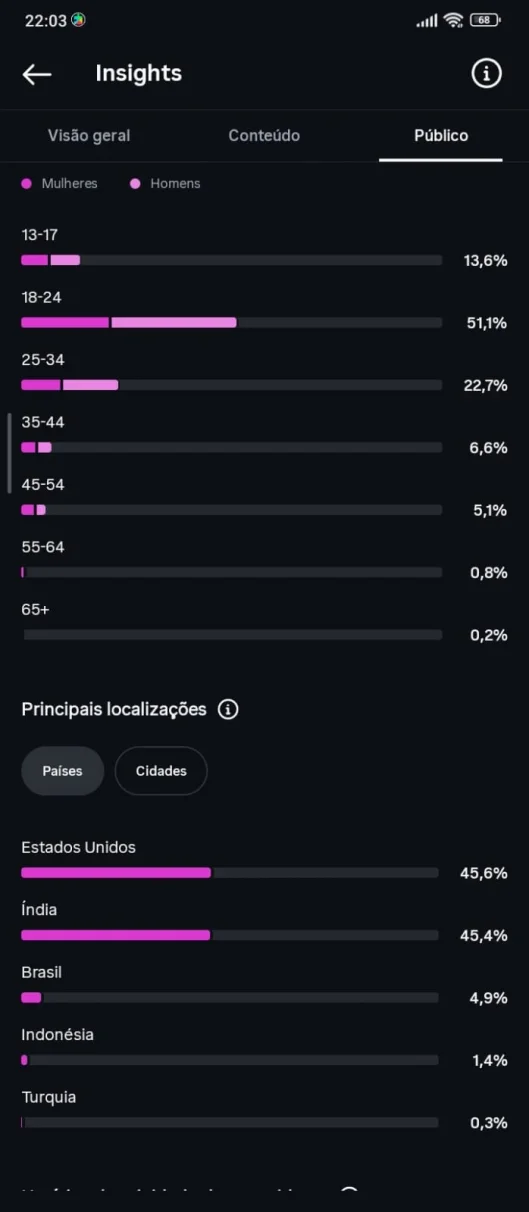
Task: Tap the Estados Unidos location bar
Action: [x=230, y=873]
